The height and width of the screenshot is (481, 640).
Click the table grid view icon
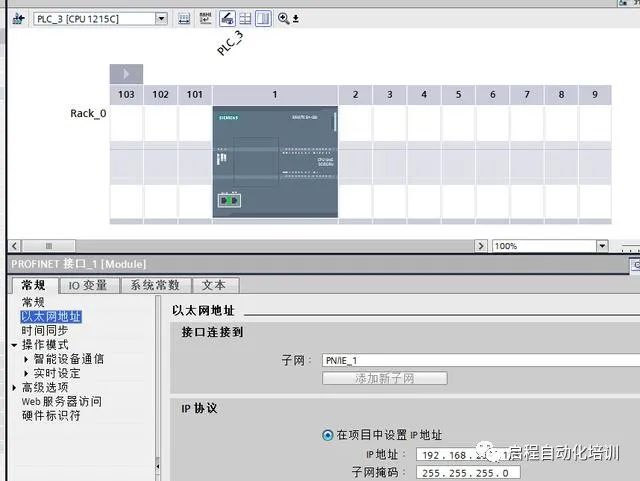[x=245, y=19]
